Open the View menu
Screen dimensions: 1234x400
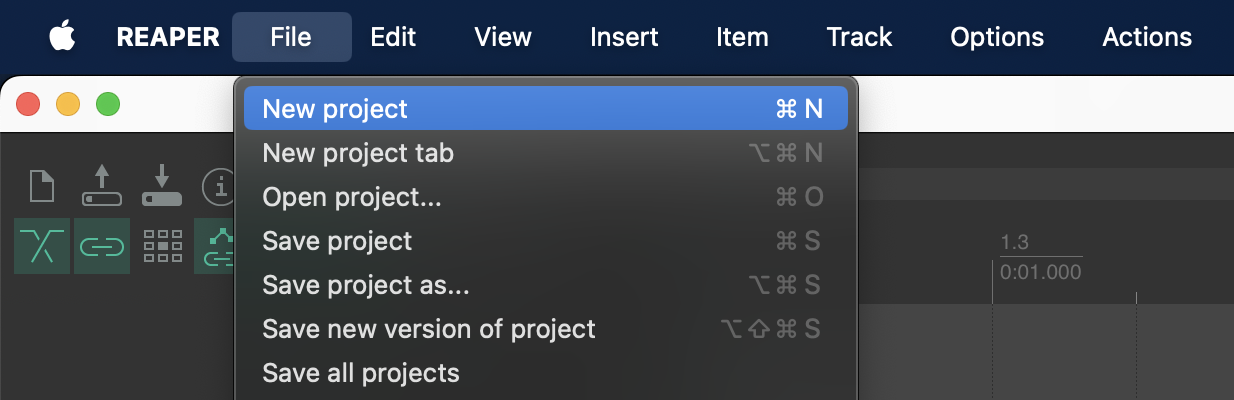tap(503, 38)
